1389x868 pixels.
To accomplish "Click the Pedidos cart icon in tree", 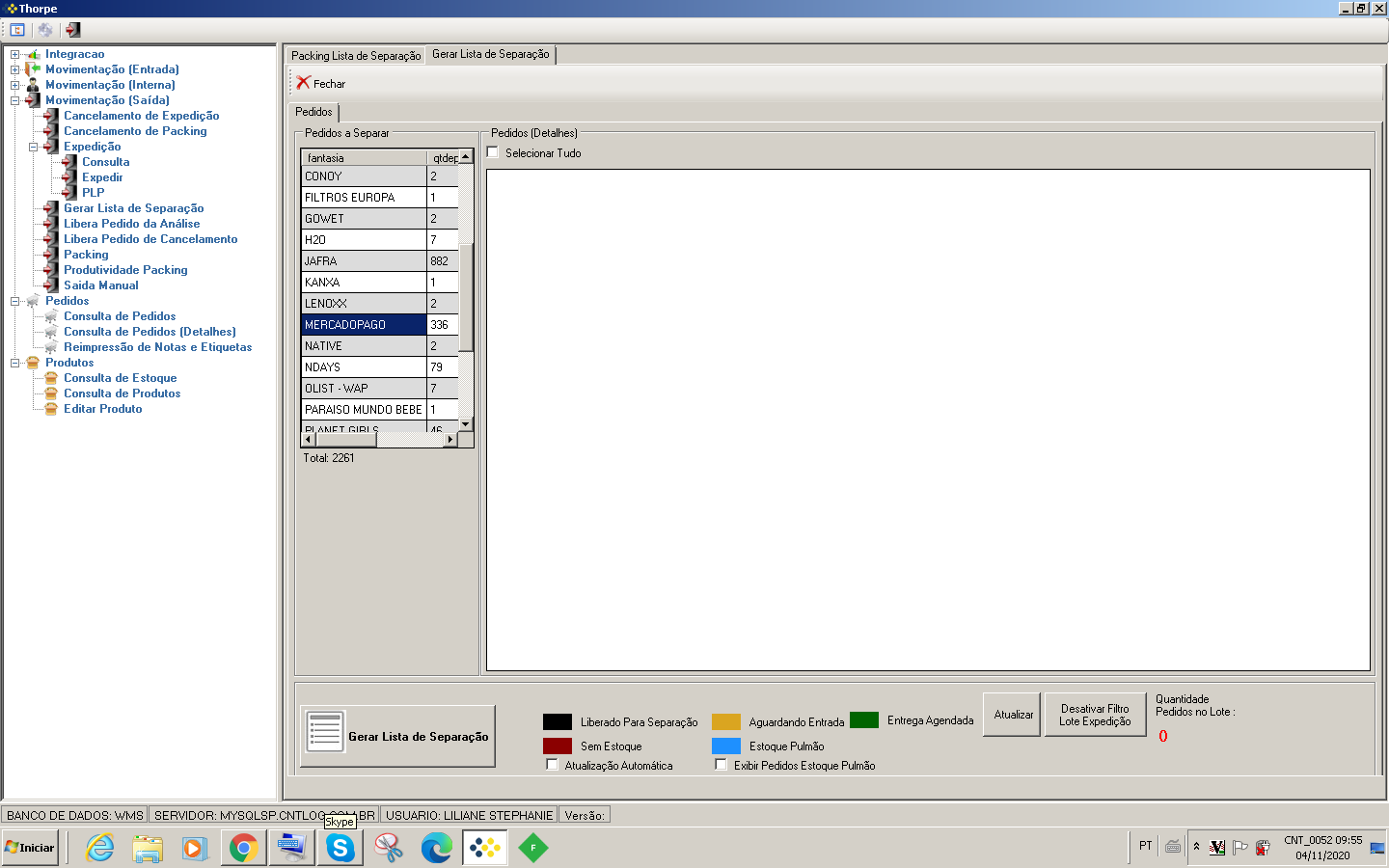I will click(34, 301).
